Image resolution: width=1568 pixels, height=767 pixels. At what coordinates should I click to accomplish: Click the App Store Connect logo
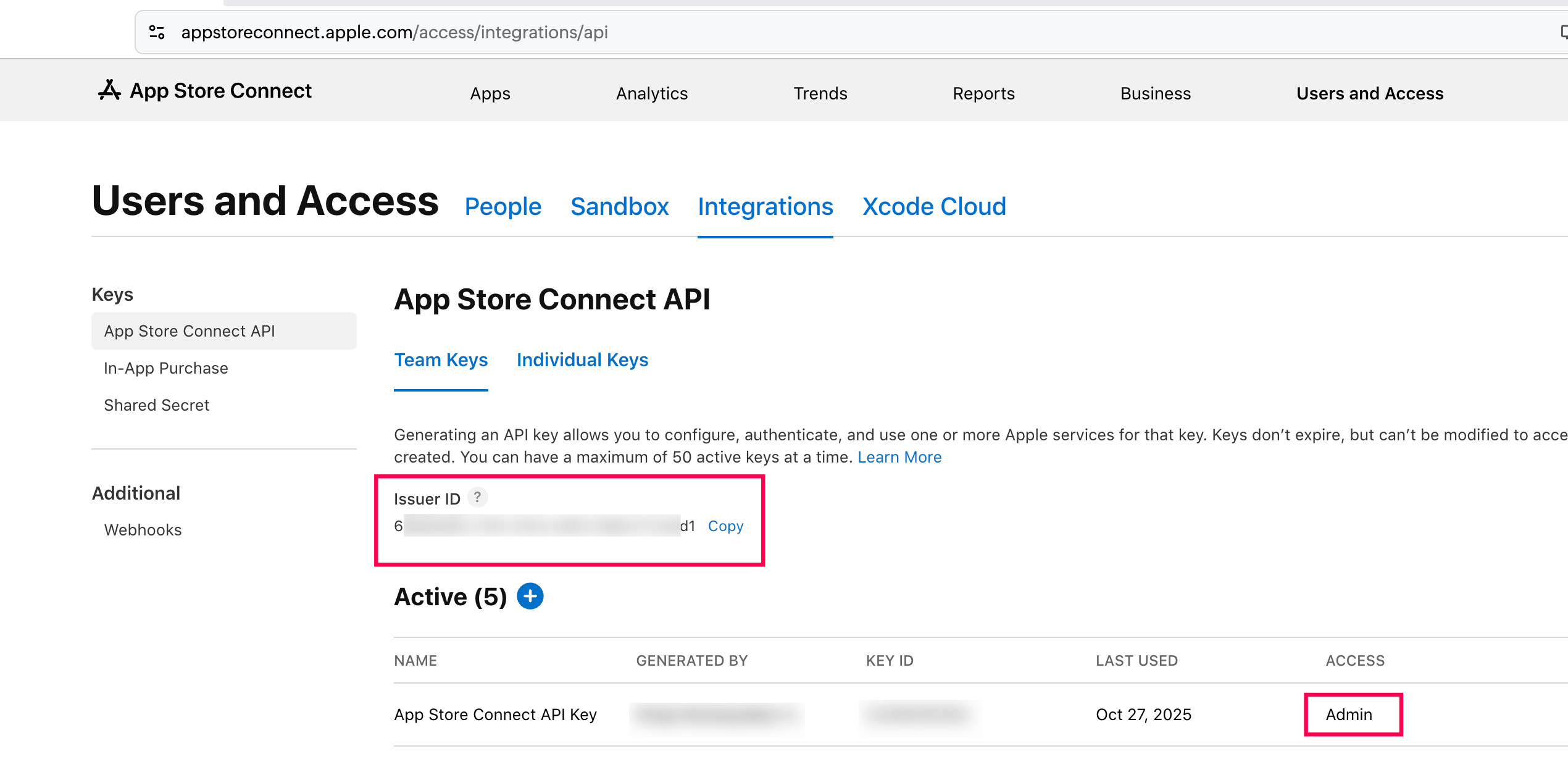(205, 91)
